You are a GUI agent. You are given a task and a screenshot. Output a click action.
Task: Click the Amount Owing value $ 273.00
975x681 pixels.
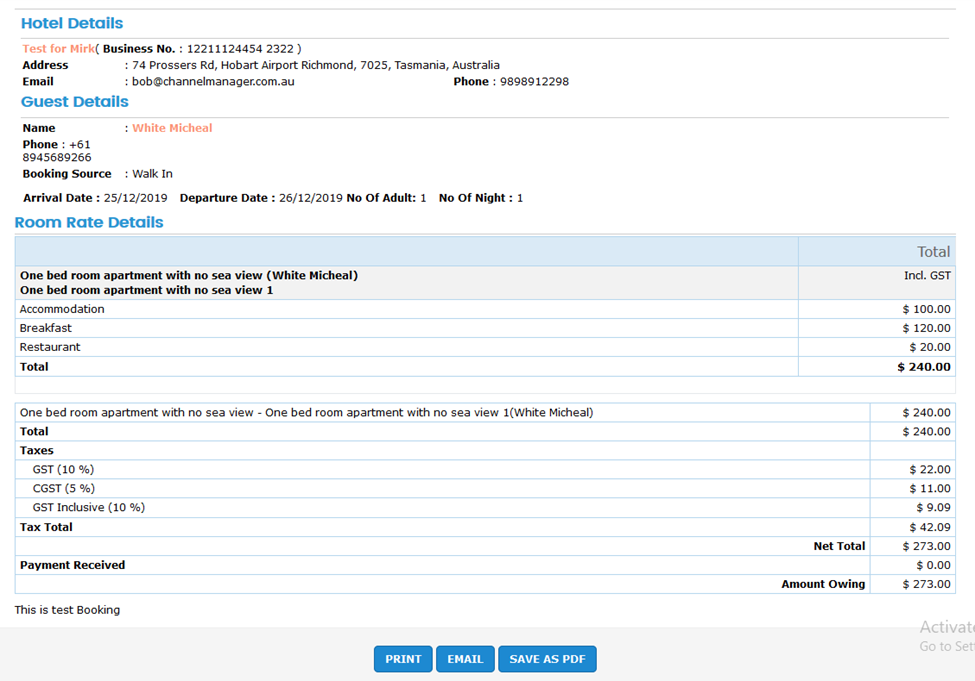point(926,585)
